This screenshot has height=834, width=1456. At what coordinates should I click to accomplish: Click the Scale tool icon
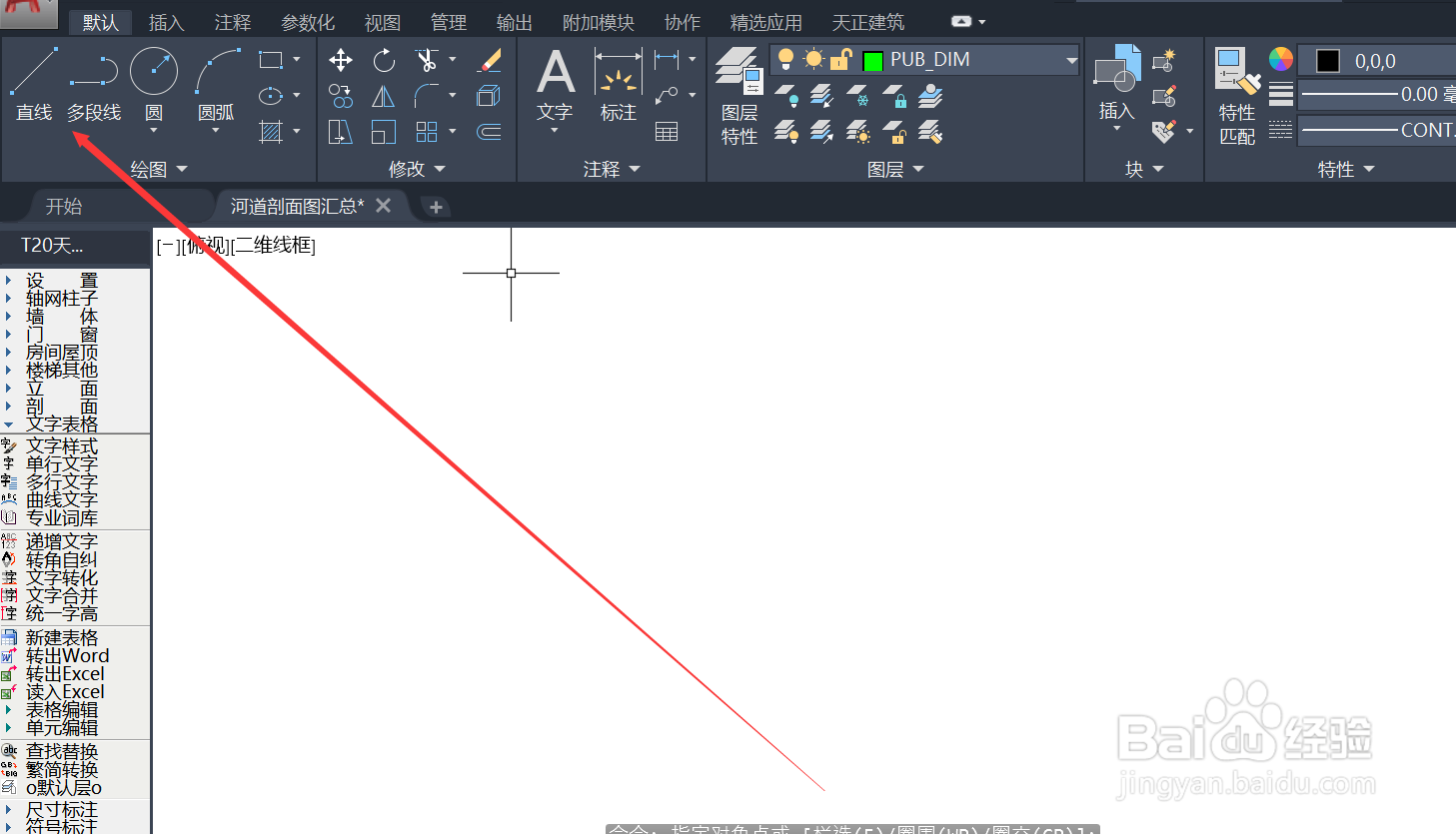pos(384,132)
